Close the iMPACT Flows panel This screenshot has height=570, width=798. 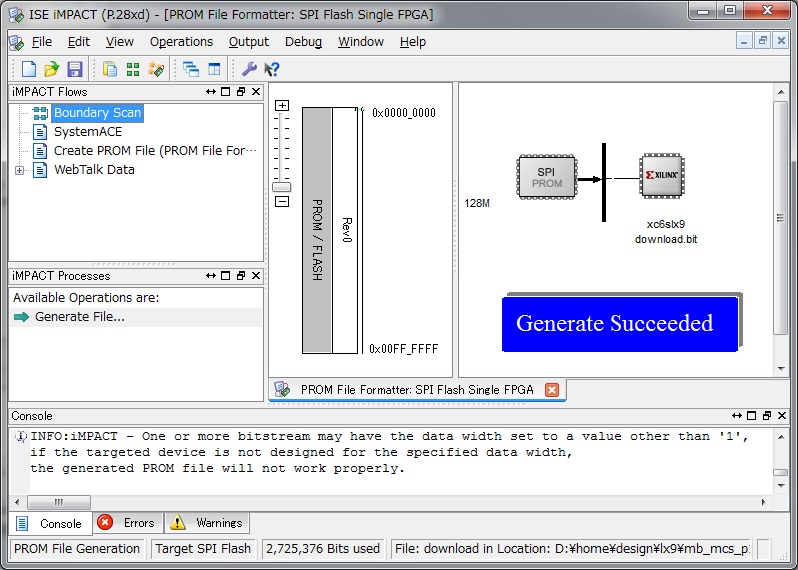click(256, 92)
